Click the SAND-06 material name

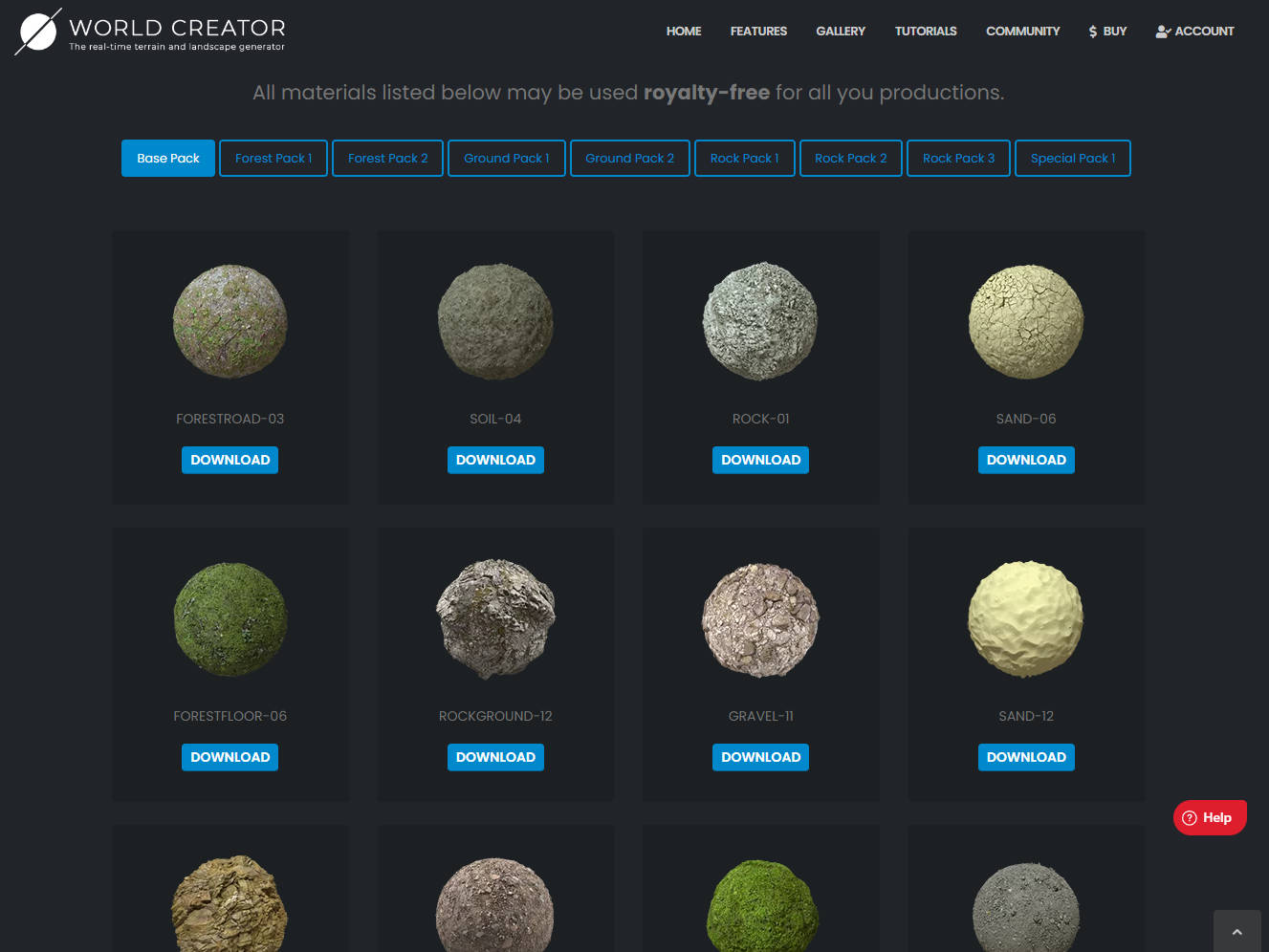(x=1026, y=419)
